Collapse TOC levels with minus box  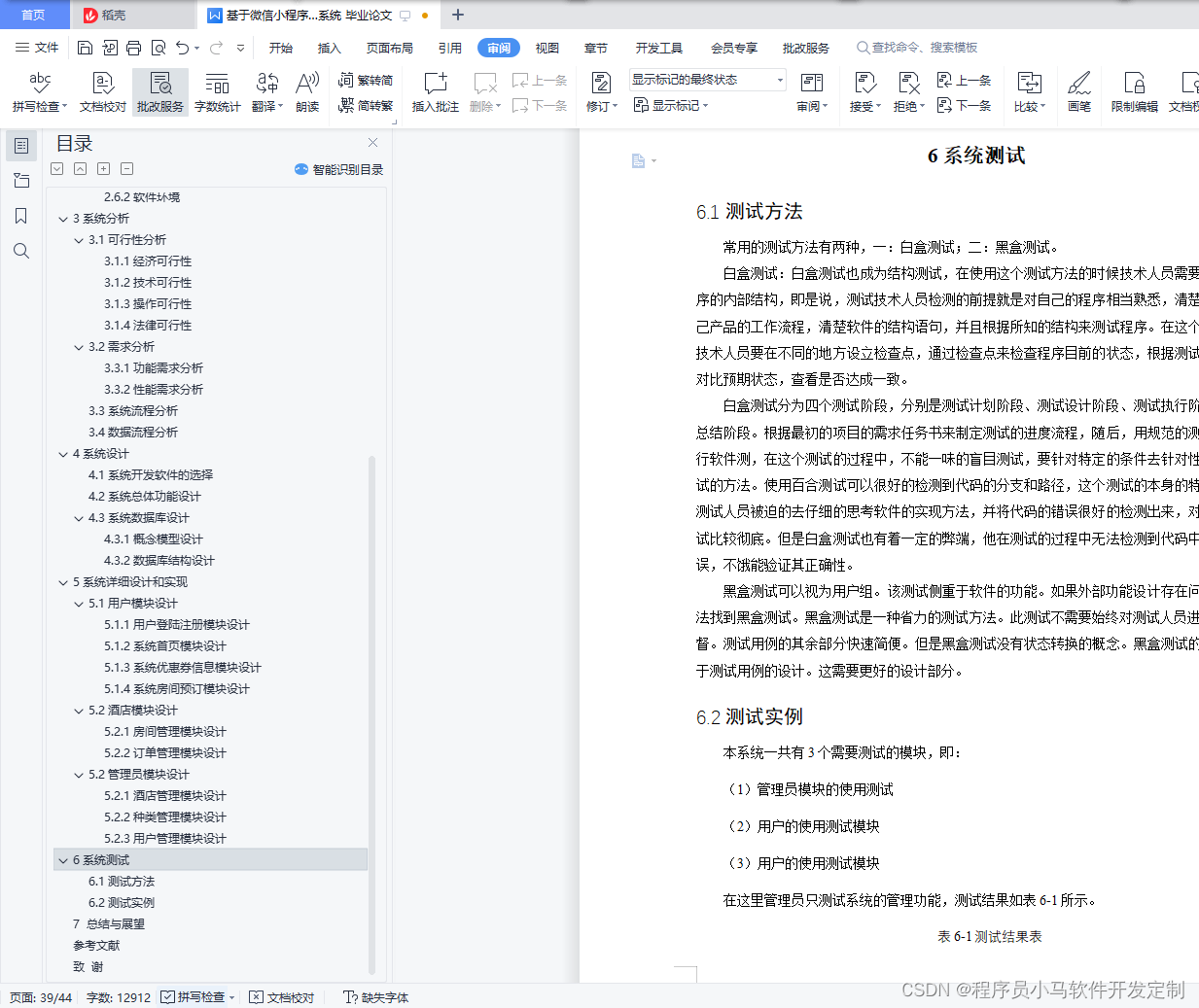pyautogui.click(x=126, y=169)
